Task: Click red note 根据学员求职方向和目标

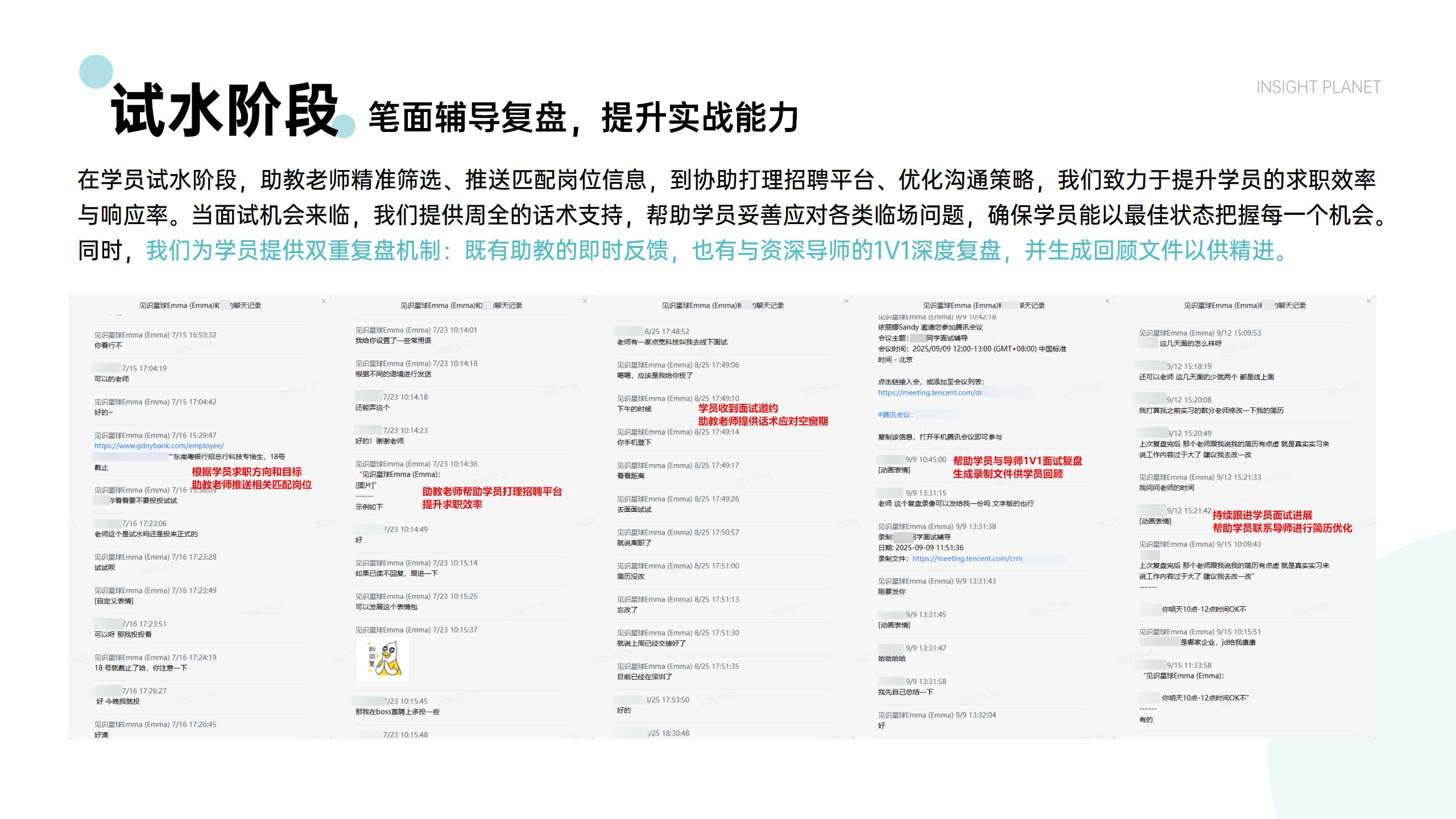Action: click(x=246, y=471)
